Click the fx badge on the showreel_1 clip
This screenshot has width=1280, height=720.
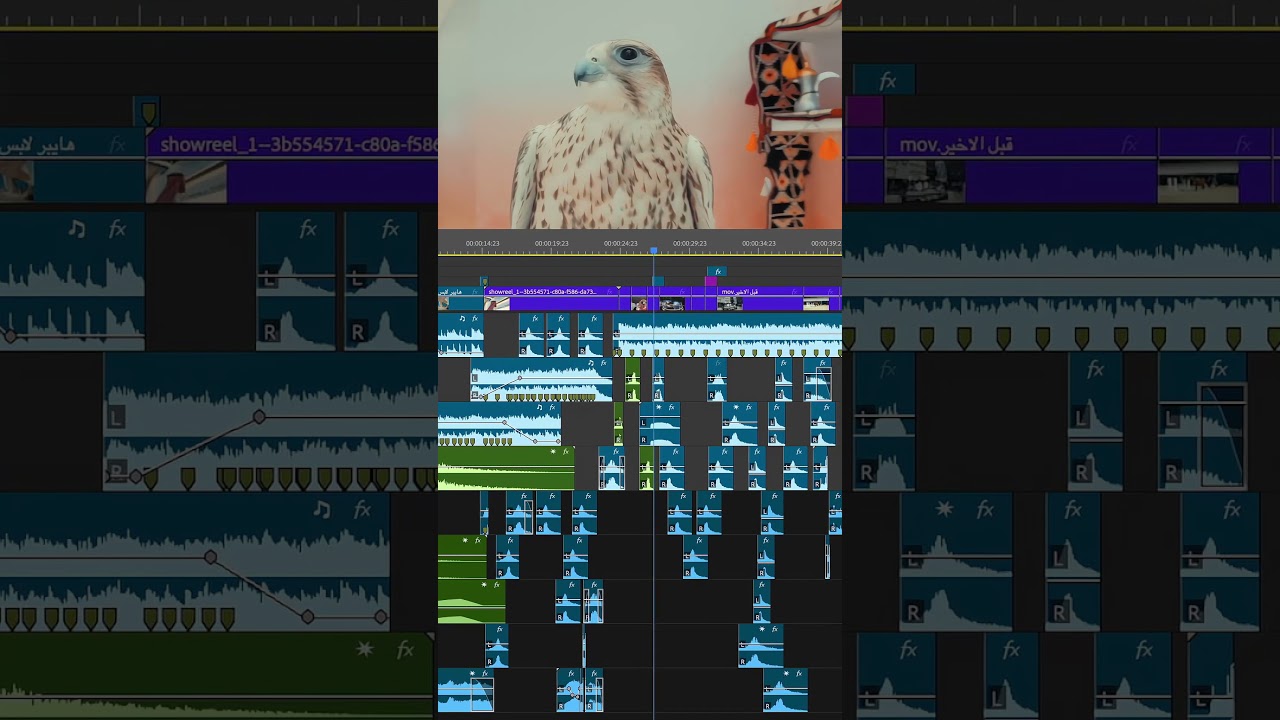pyautogui.click(x=610, y=292)
